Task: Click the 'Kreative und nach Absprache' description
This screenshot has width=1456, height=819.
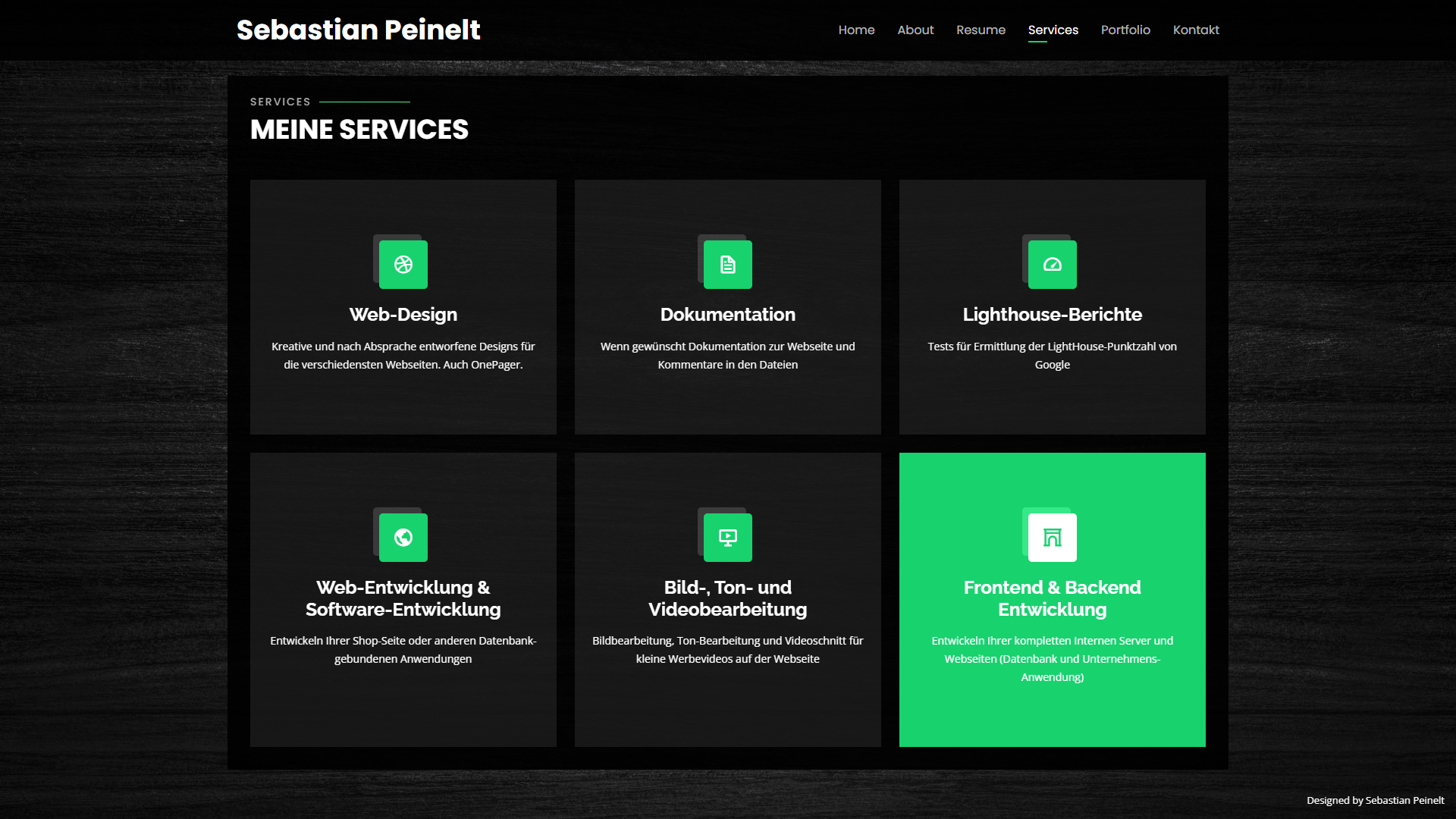Action: [x=403, y=356]
